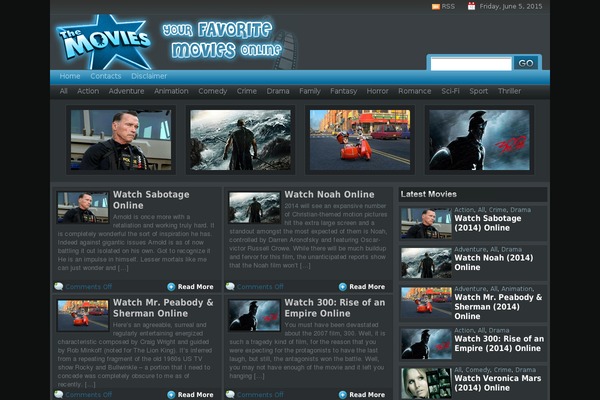Click Read More text under the Noah post
Image resolution: width=600 pixels, height=400 pixels.
click(367, 287)
